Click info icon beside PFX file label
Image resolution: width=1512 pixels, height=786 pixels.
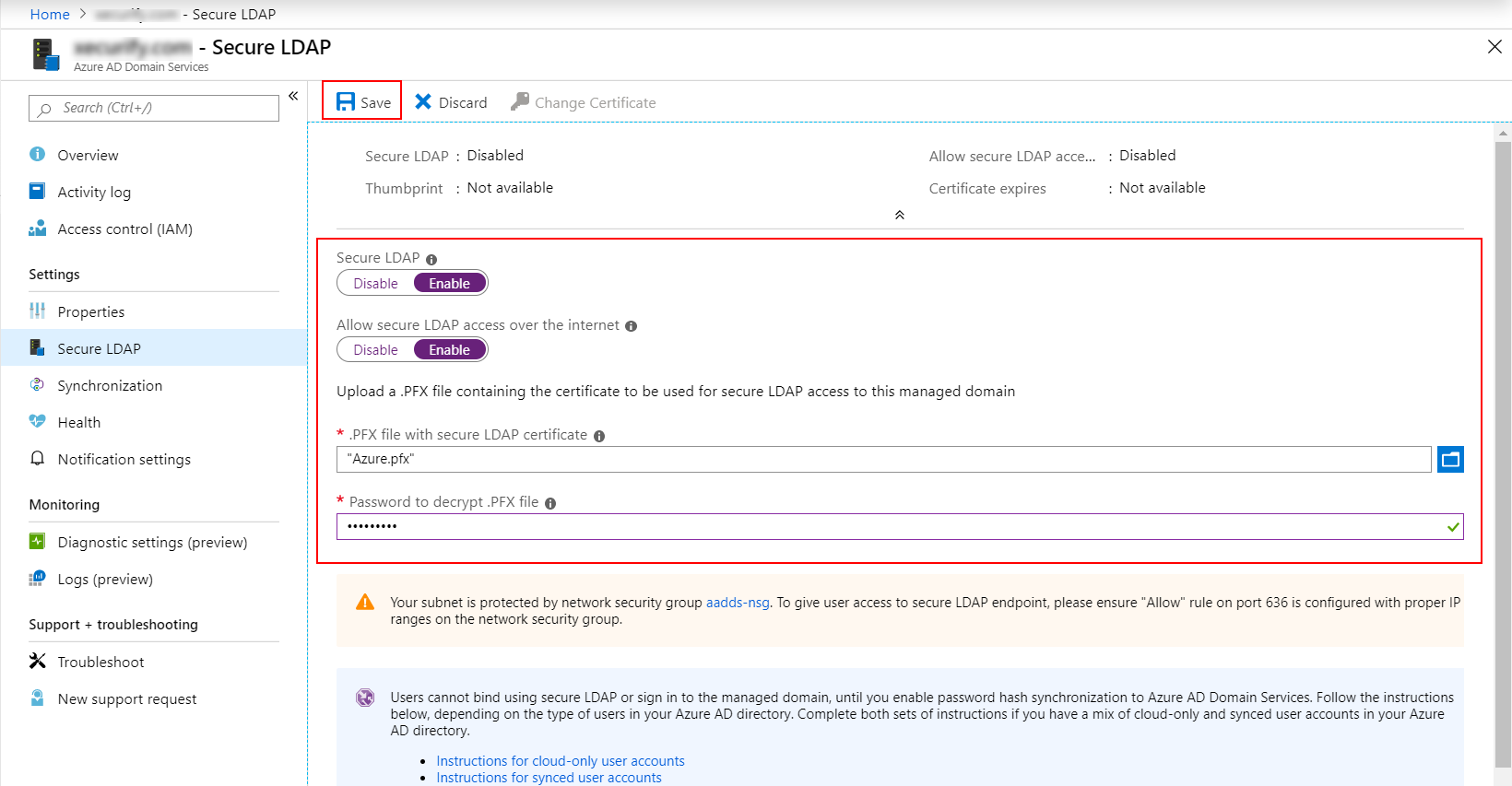(599, 437)
